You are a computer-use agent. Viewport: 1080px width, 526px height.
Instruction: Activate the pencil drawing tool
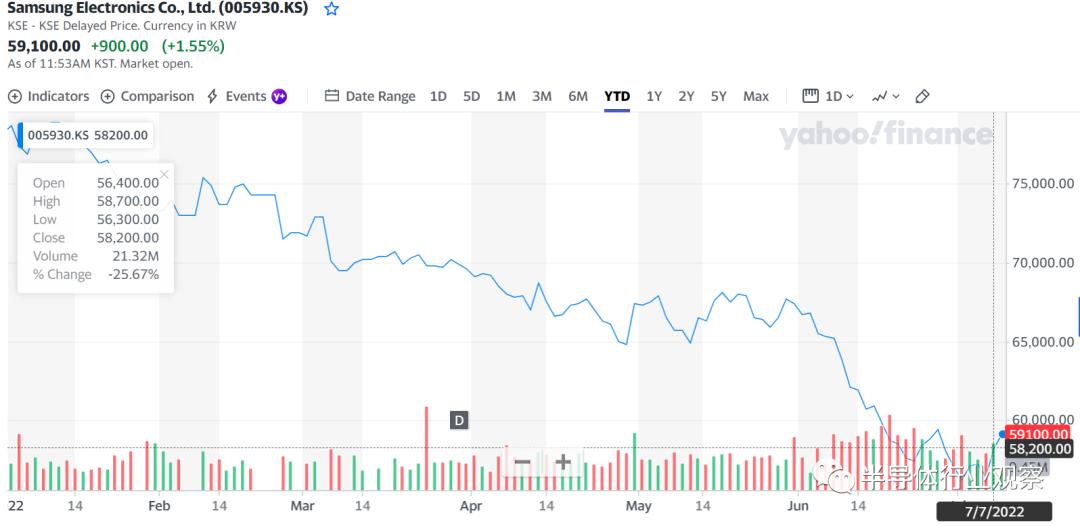point(923,96)
